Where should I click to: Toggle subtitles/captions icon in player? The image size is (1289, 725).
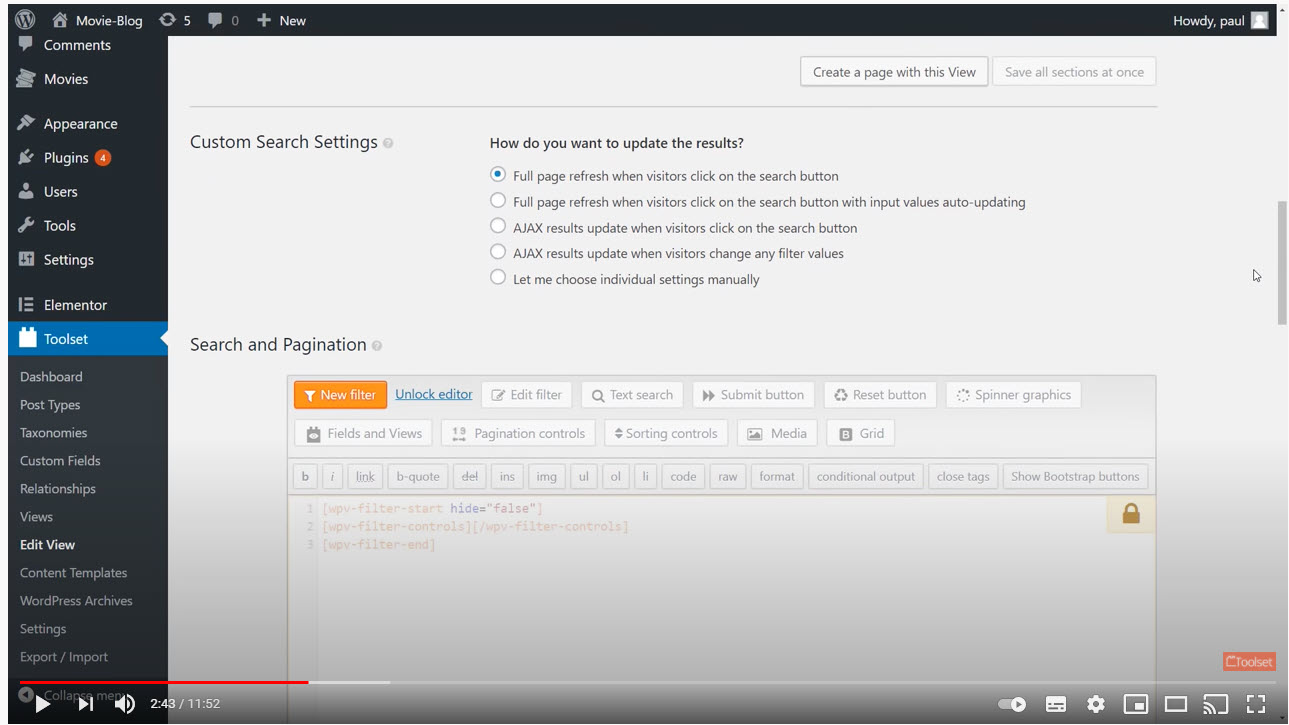pyautogui.click(x=1056, y=704)
